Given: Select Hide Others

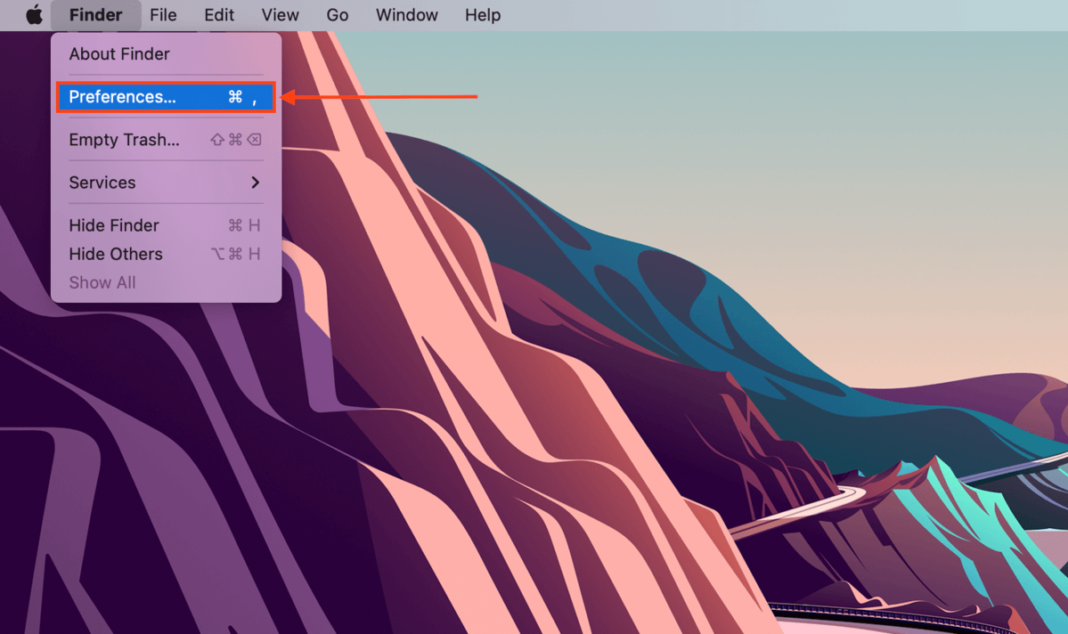Looking at the screenshot, I should [115, 254].
